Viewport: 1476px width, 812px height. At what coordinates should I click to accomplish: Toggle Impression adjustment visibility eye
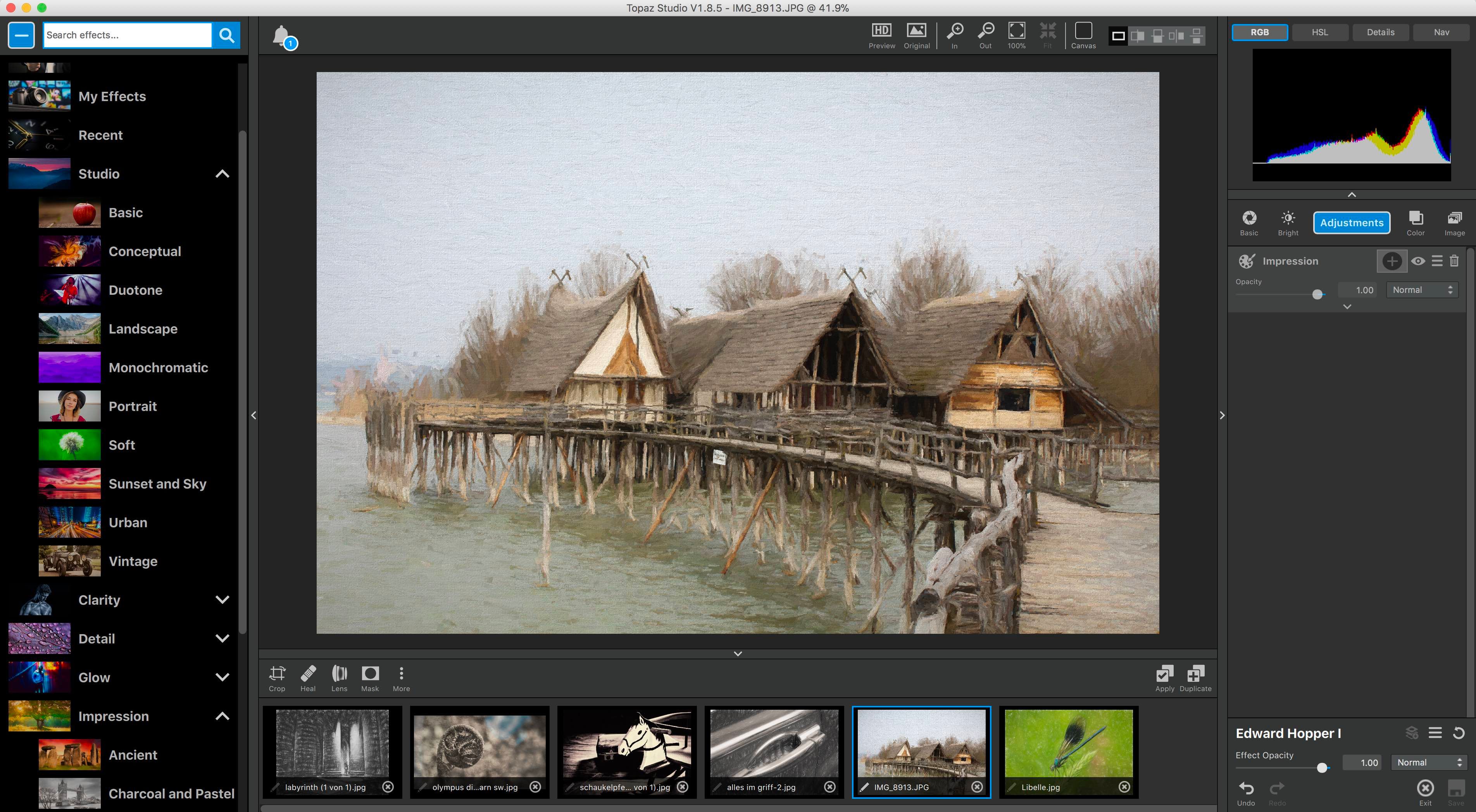point(1418,261)
